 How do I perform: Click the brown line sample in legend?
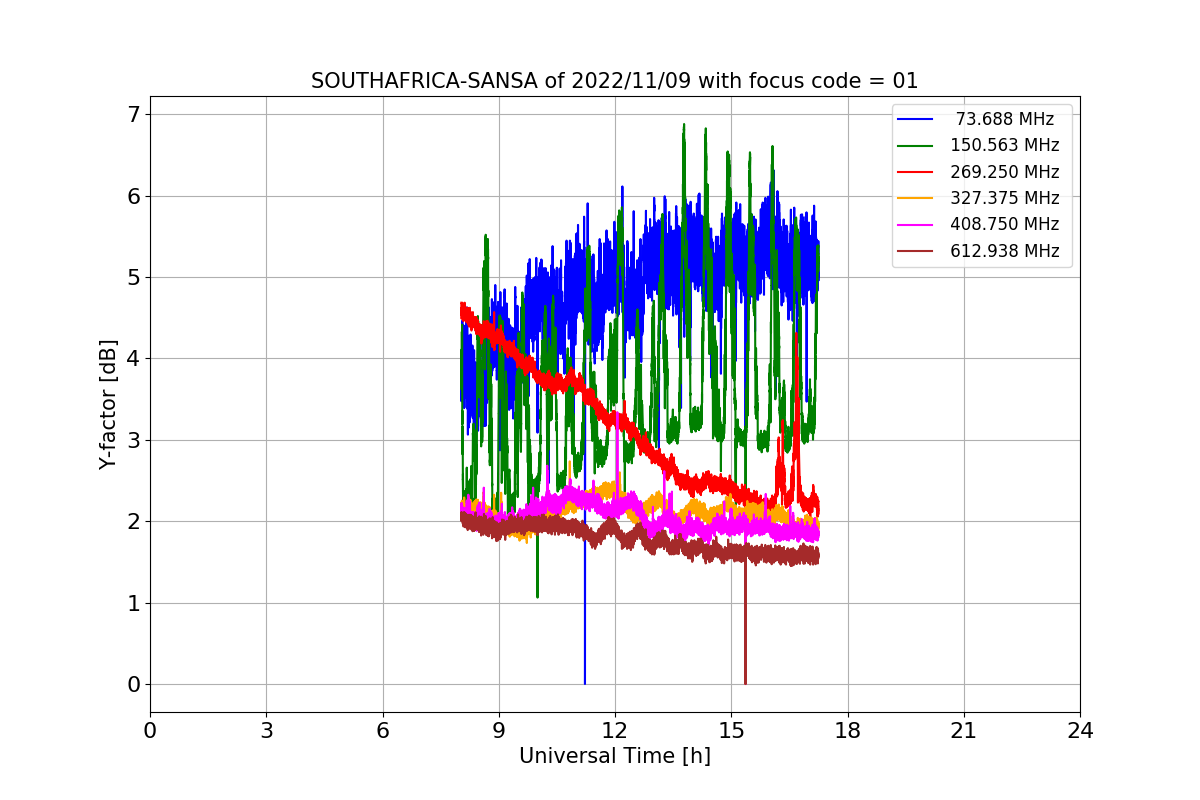(x=915, y=251)
